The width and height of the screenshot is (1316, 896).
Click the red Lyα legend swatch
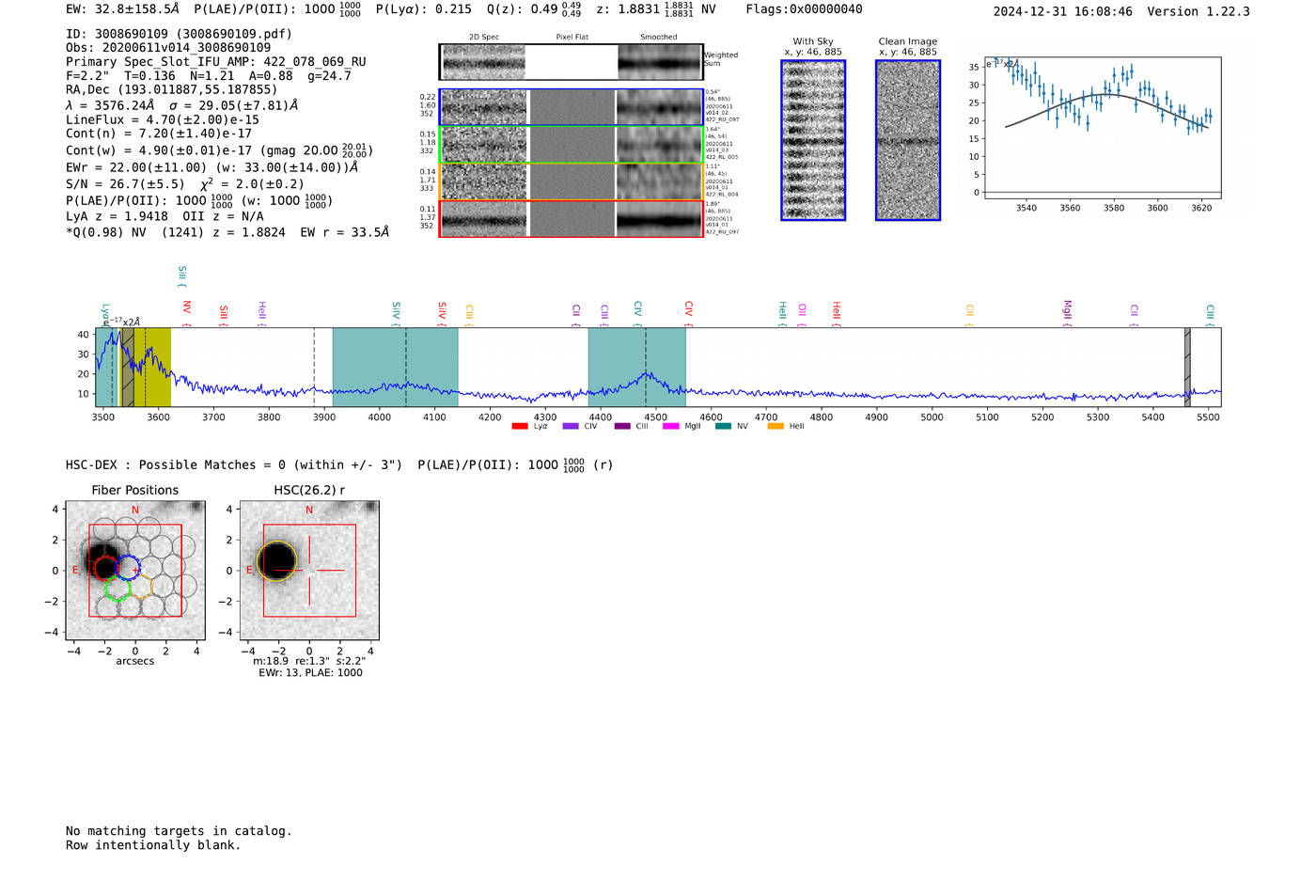tap(520, 427)
